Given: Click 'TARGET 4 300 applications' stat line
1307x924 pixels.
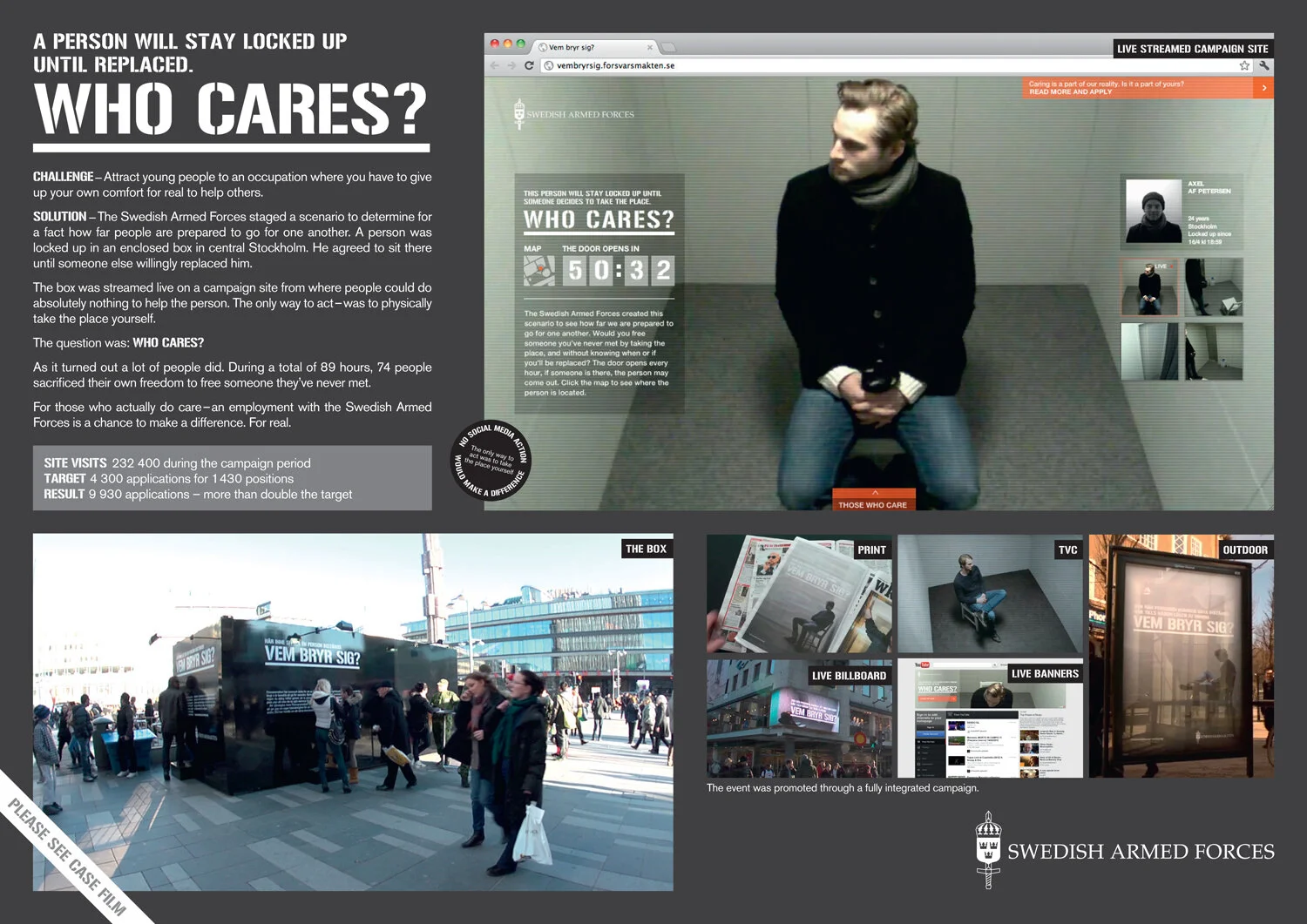Looking at the screenshot, I should [x=169, y=478].
